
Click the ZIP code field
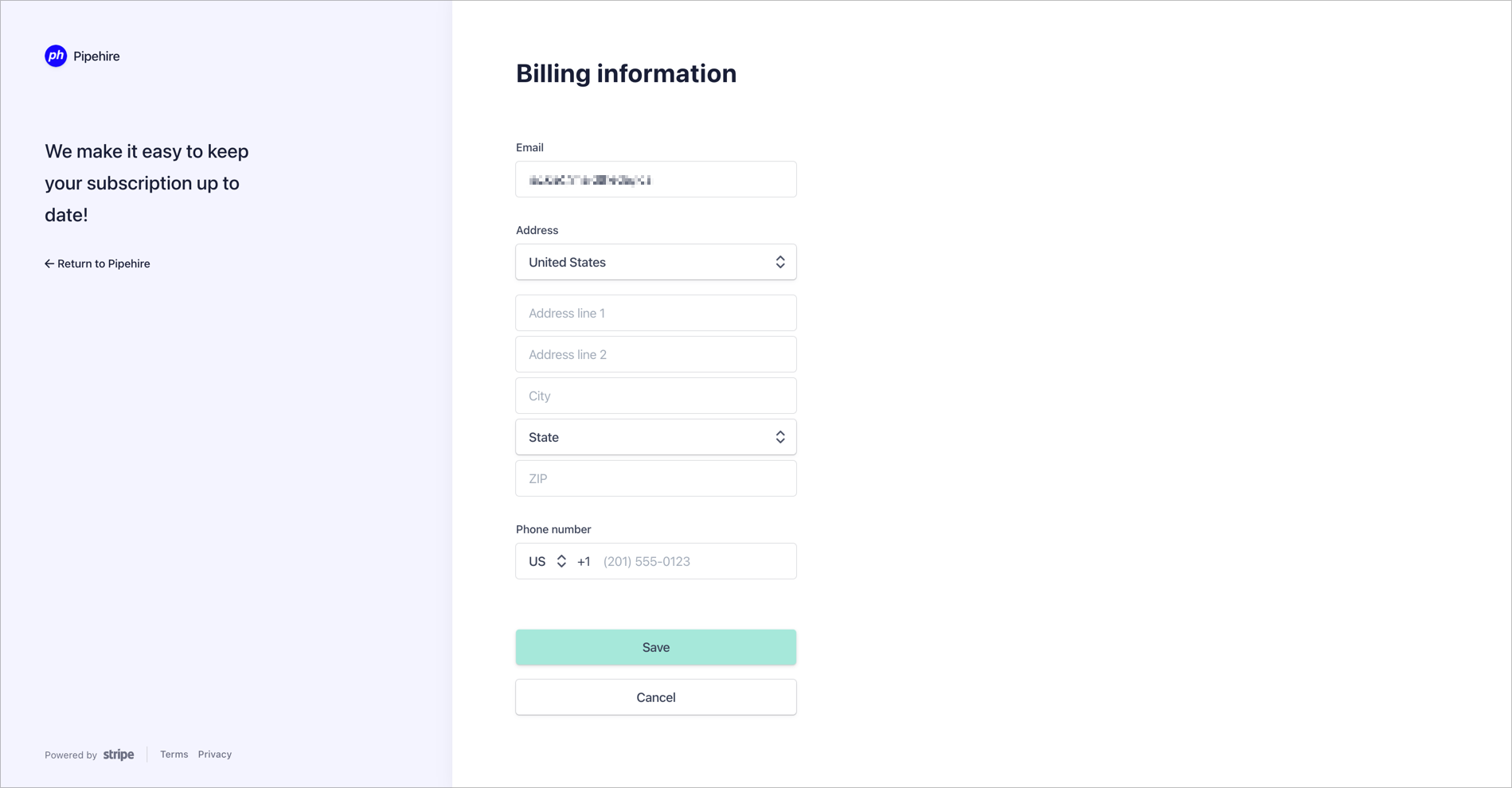click(x=654, y=478)
